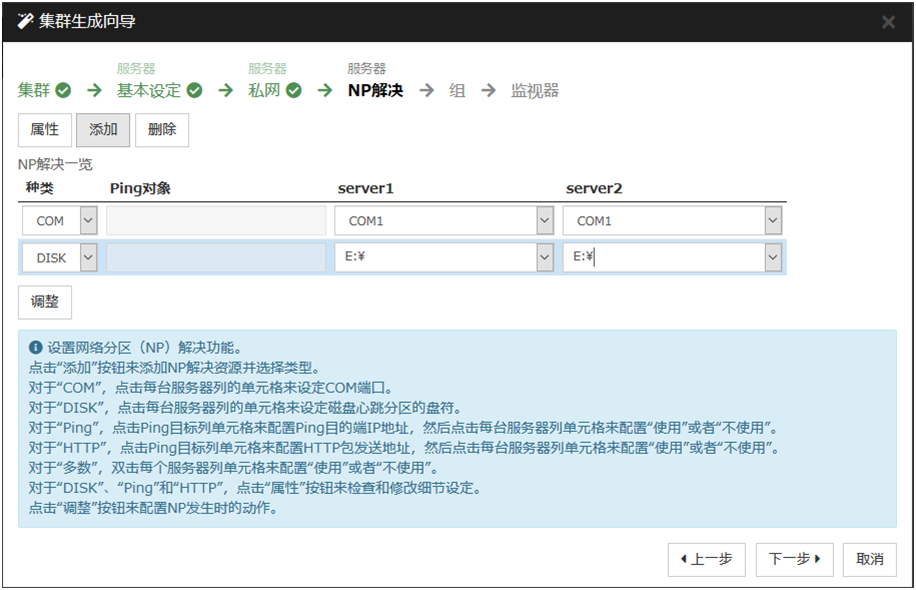
Task: Expand server2 COM1 port dropdown
Action: [773, 221]
